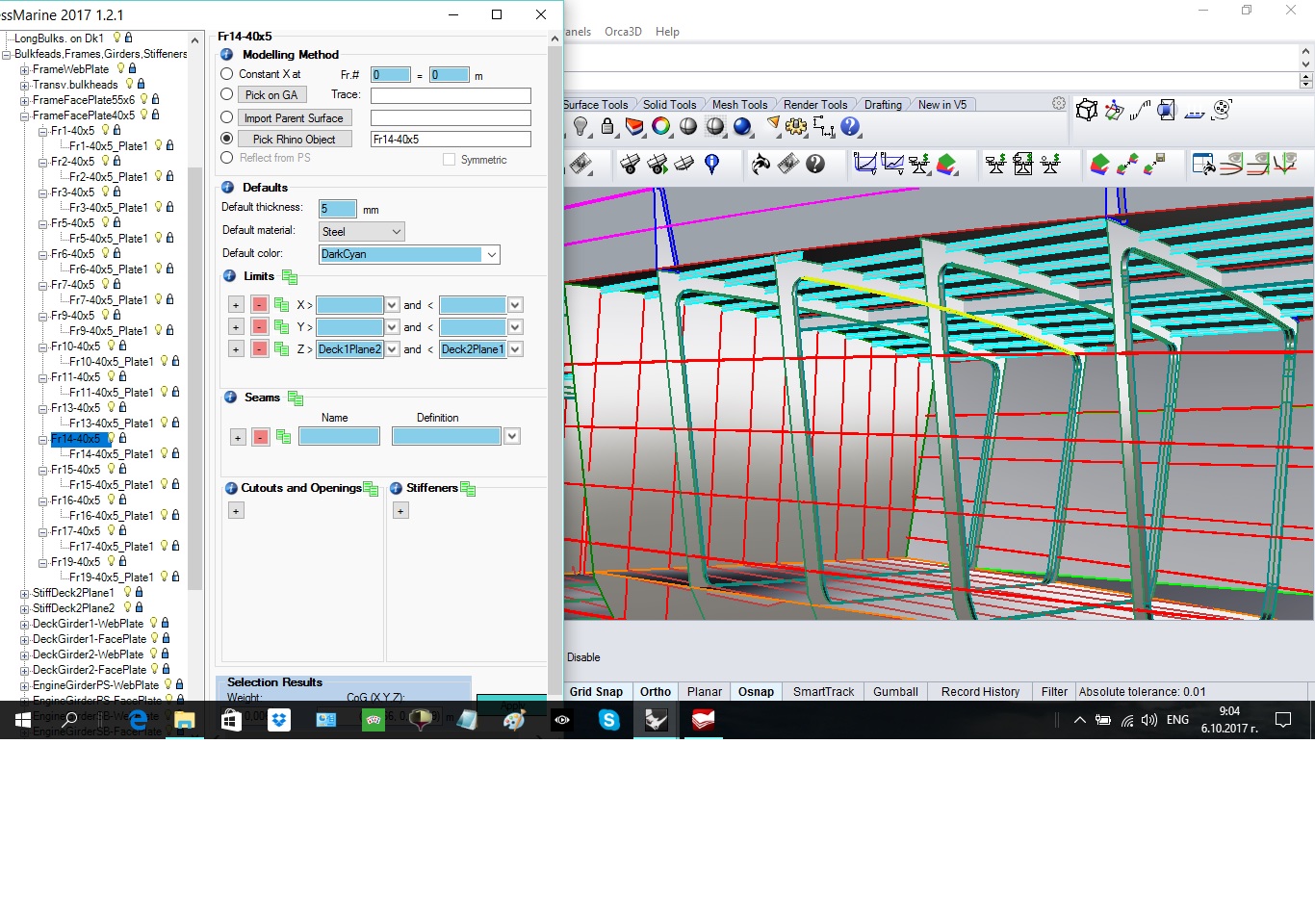This screenshot has width=1315, height=924.
Task: Click the blue help question mark icon
Action: pos(849,127)
